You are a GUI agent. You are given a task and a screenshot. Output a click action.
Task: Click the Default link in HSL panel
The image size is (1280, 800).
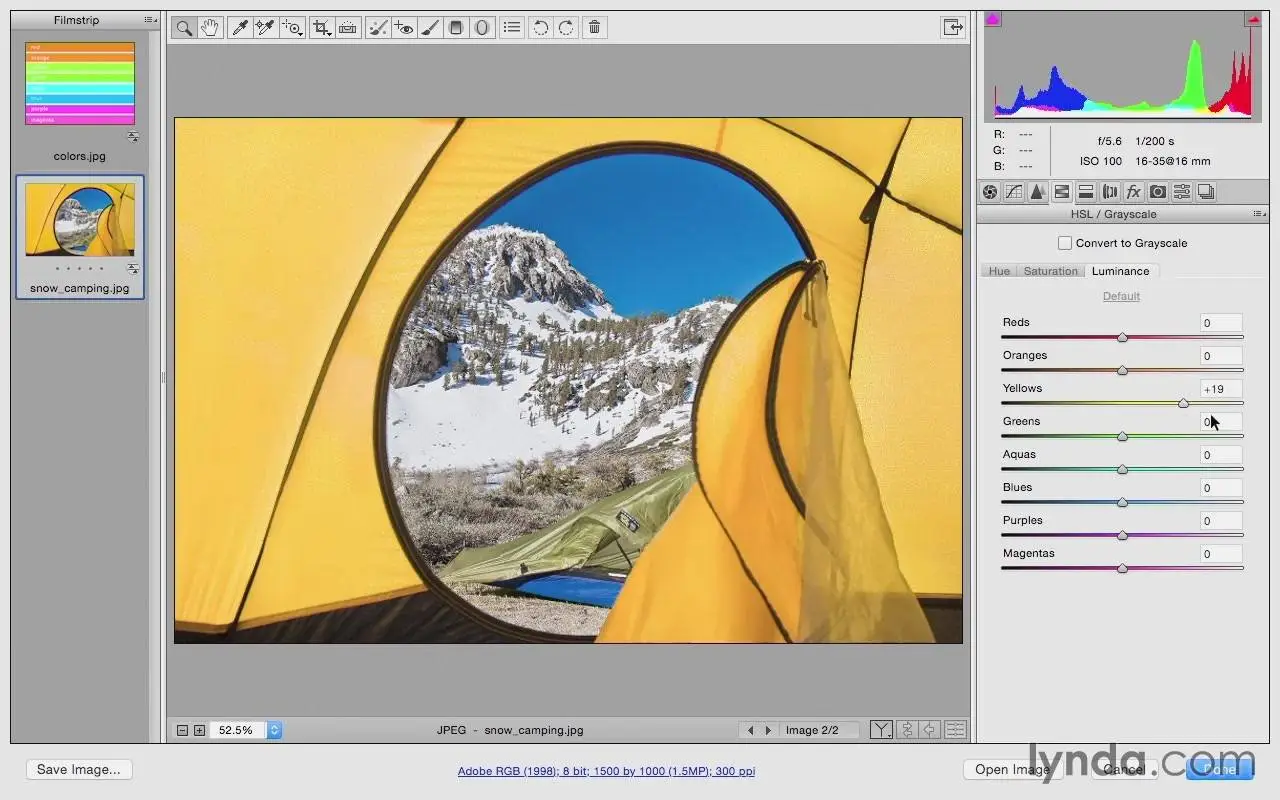(1121, 296)
